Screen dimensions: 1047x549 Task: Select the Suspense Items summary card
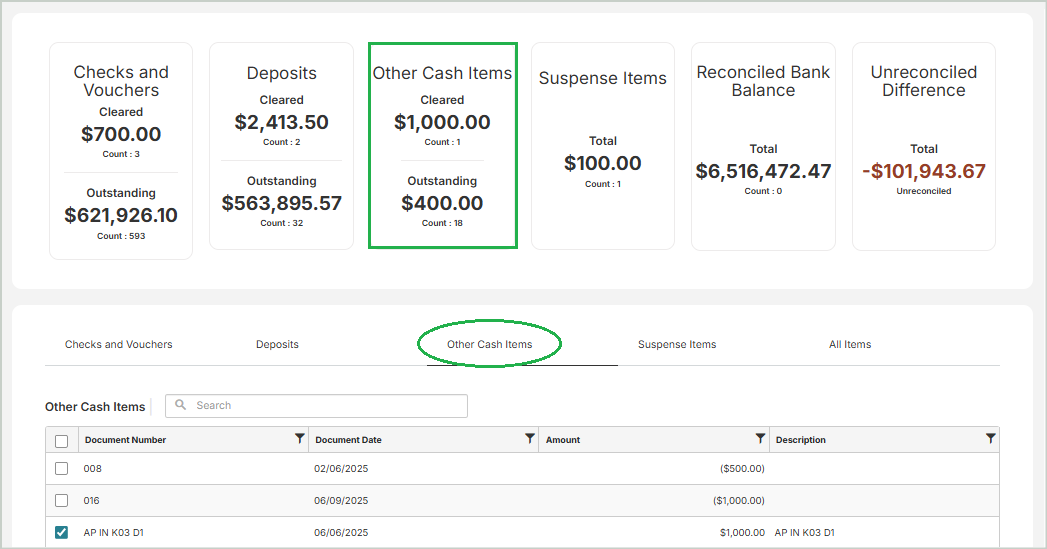tap(602, 146)
